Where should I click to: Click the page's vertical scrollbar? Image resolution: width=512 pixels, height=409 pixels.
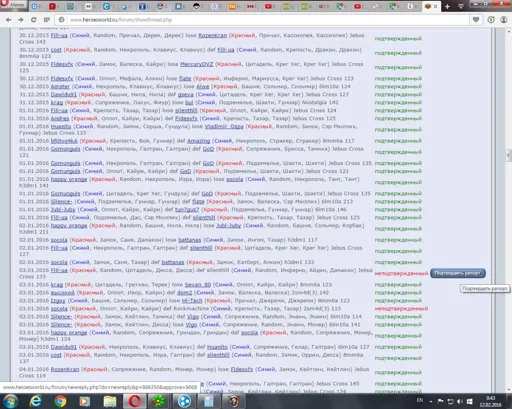click(x=509, y=210)
